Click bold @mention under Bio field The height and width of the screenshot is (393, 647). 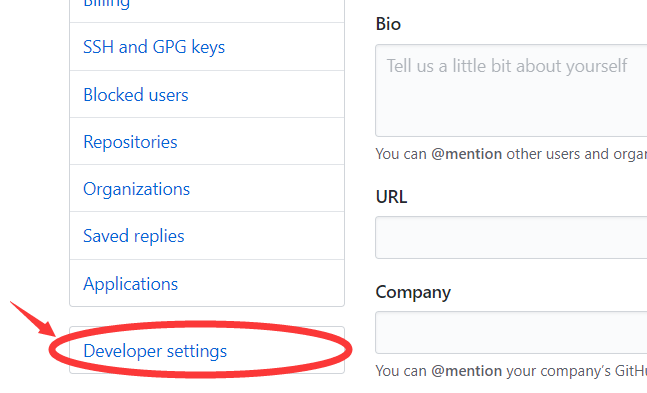click(466, 154)
